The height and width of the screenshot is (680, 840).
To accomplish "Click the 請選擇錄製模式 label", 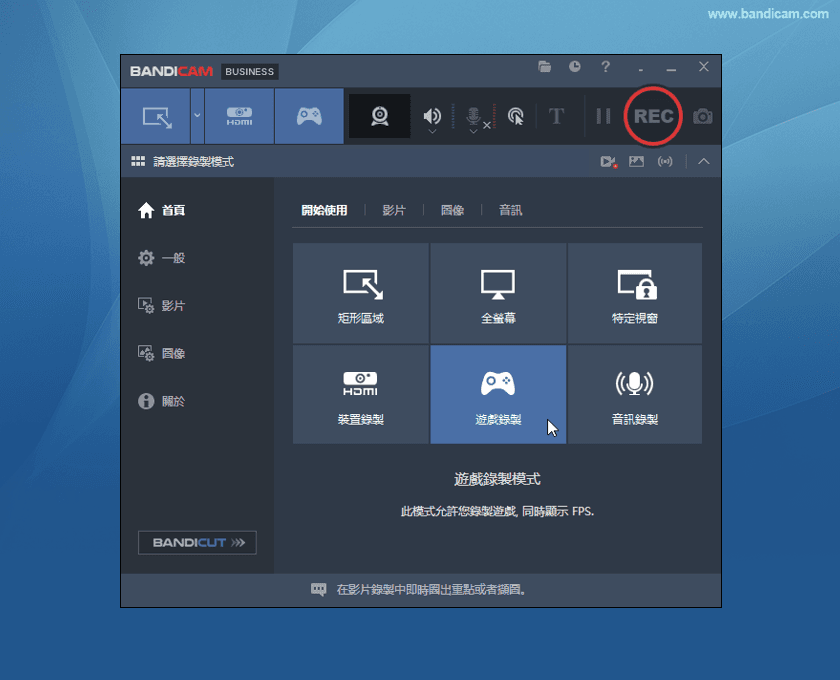I will point(193,162).
